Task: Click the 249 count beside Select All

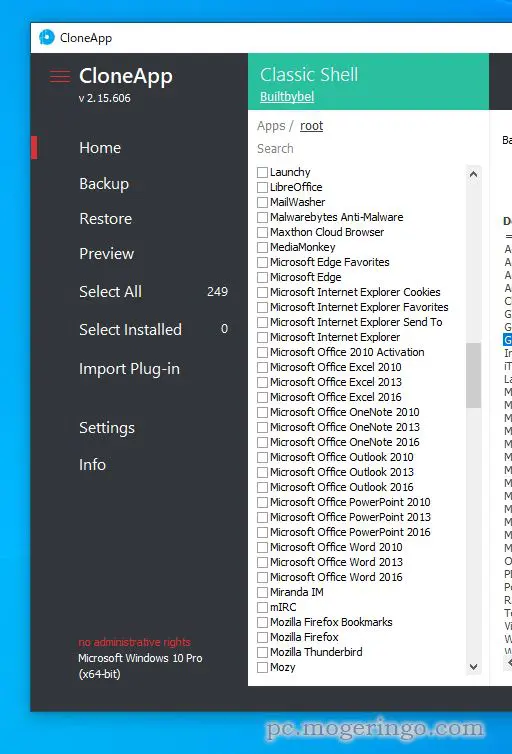Action: (217, 291)
